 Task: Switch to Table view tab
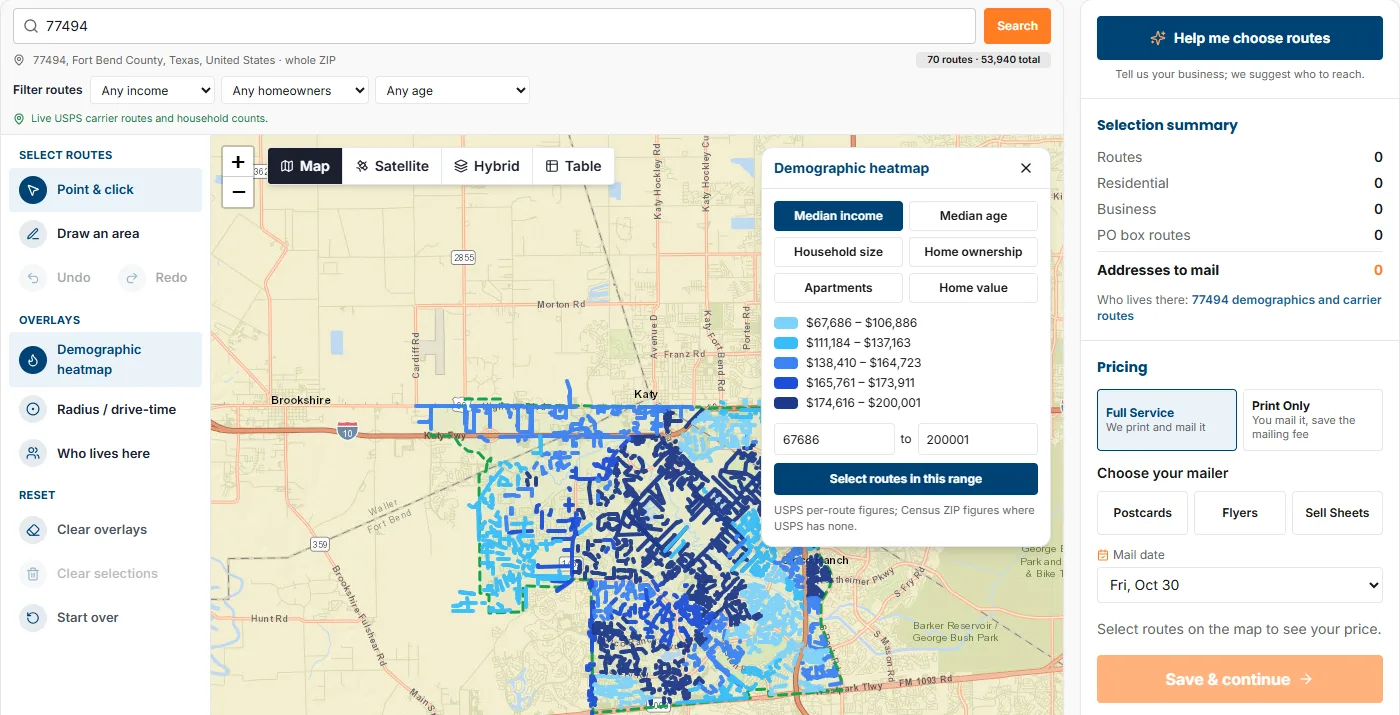pyautogui.click(x=573, y=166)
